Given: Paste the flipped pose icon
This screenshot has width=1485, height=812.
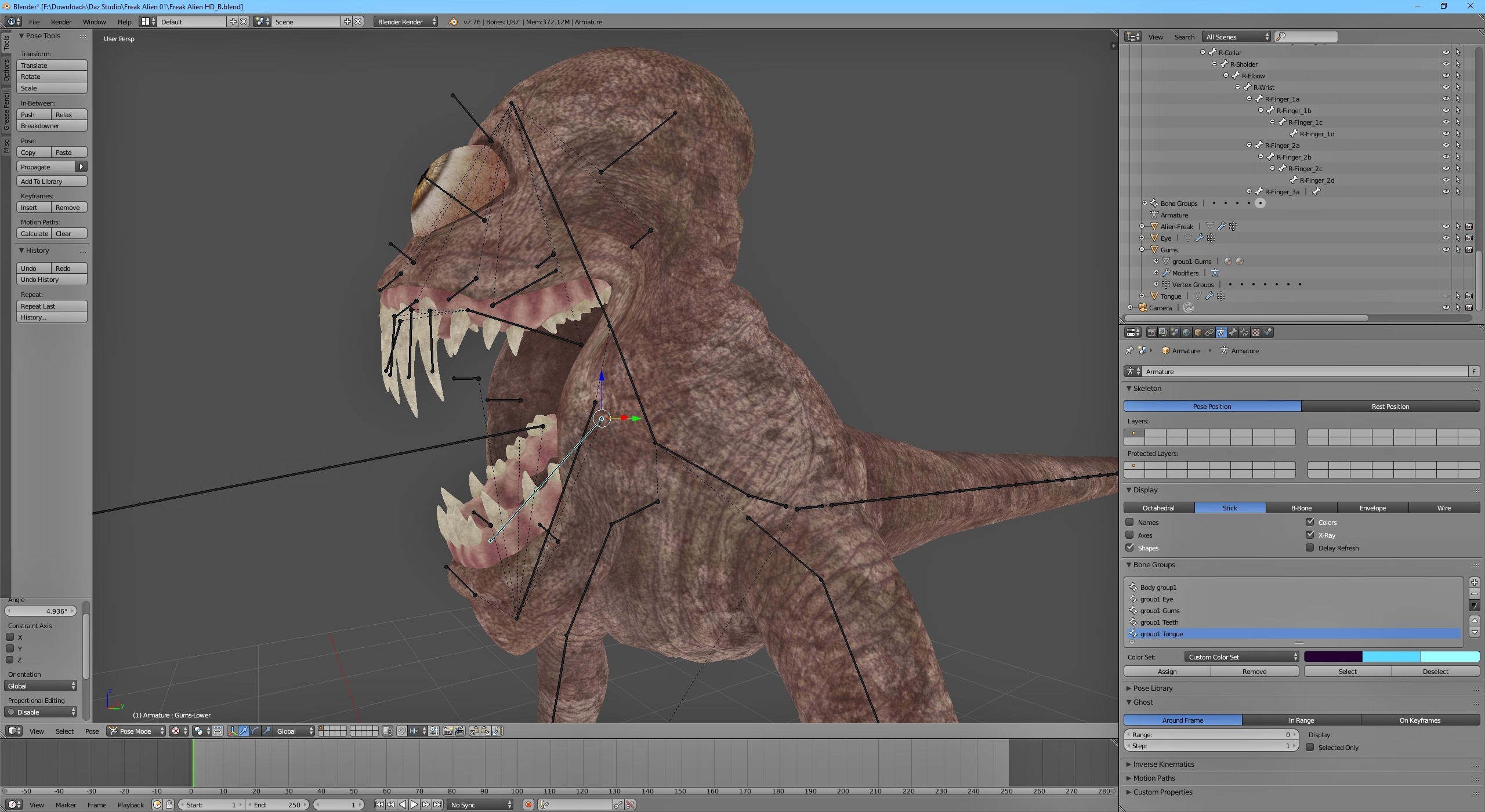Looking at the screenshot, I should coord(497,731).
